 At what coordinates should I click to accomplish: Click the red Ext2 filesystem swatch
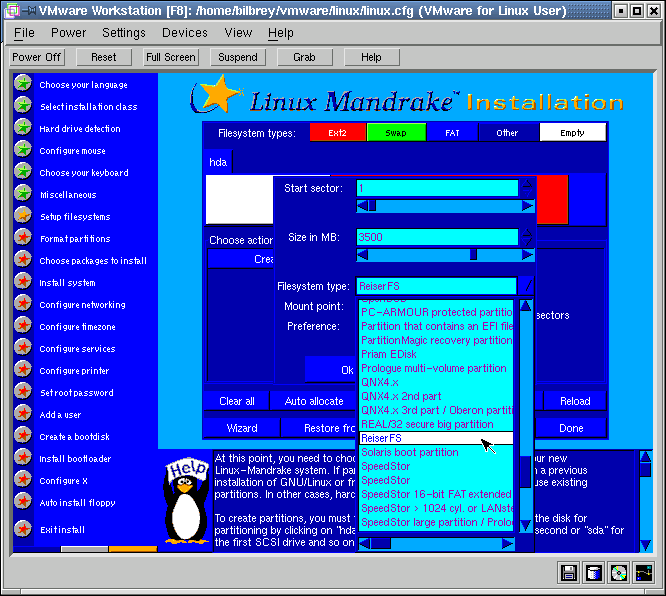[338, 132]
